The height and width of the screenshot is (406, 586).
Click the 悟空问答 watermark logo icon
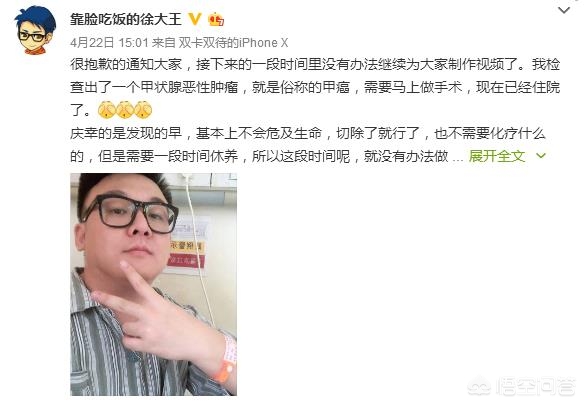[480, 386]
